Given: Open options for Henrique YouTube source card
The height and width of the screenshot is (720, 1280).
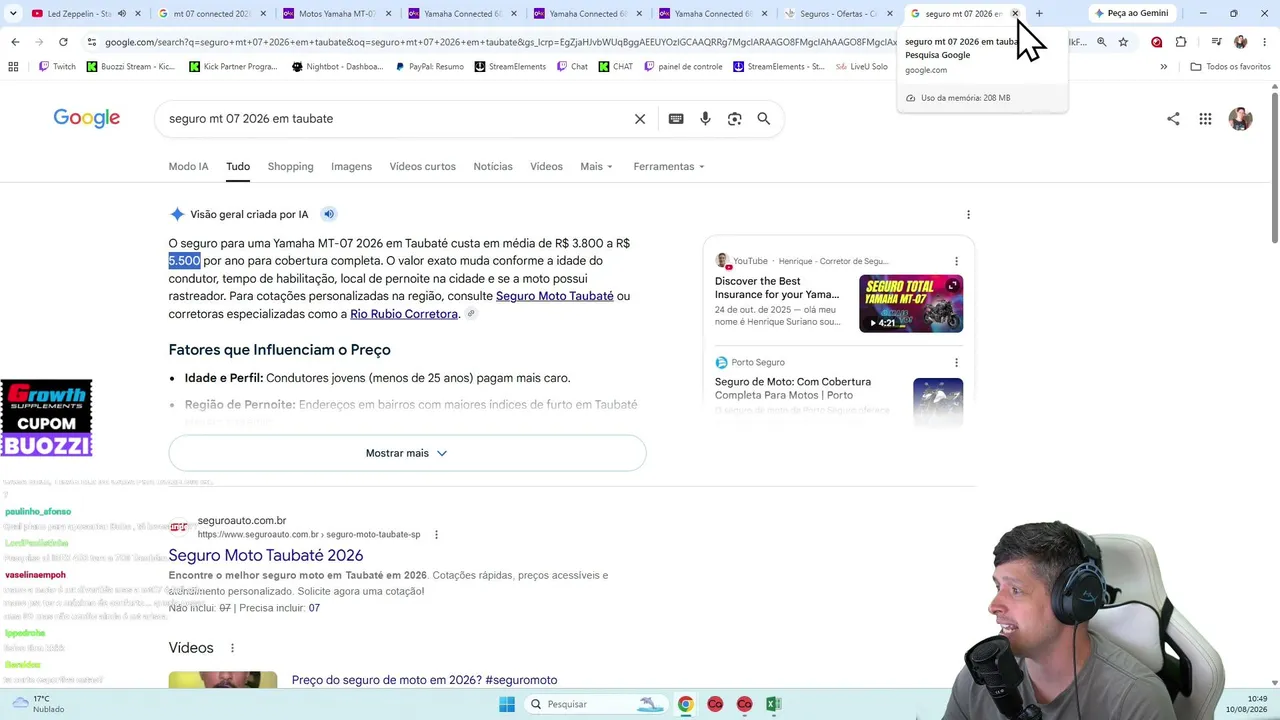Looking at the screenshot, I should 956,261.
